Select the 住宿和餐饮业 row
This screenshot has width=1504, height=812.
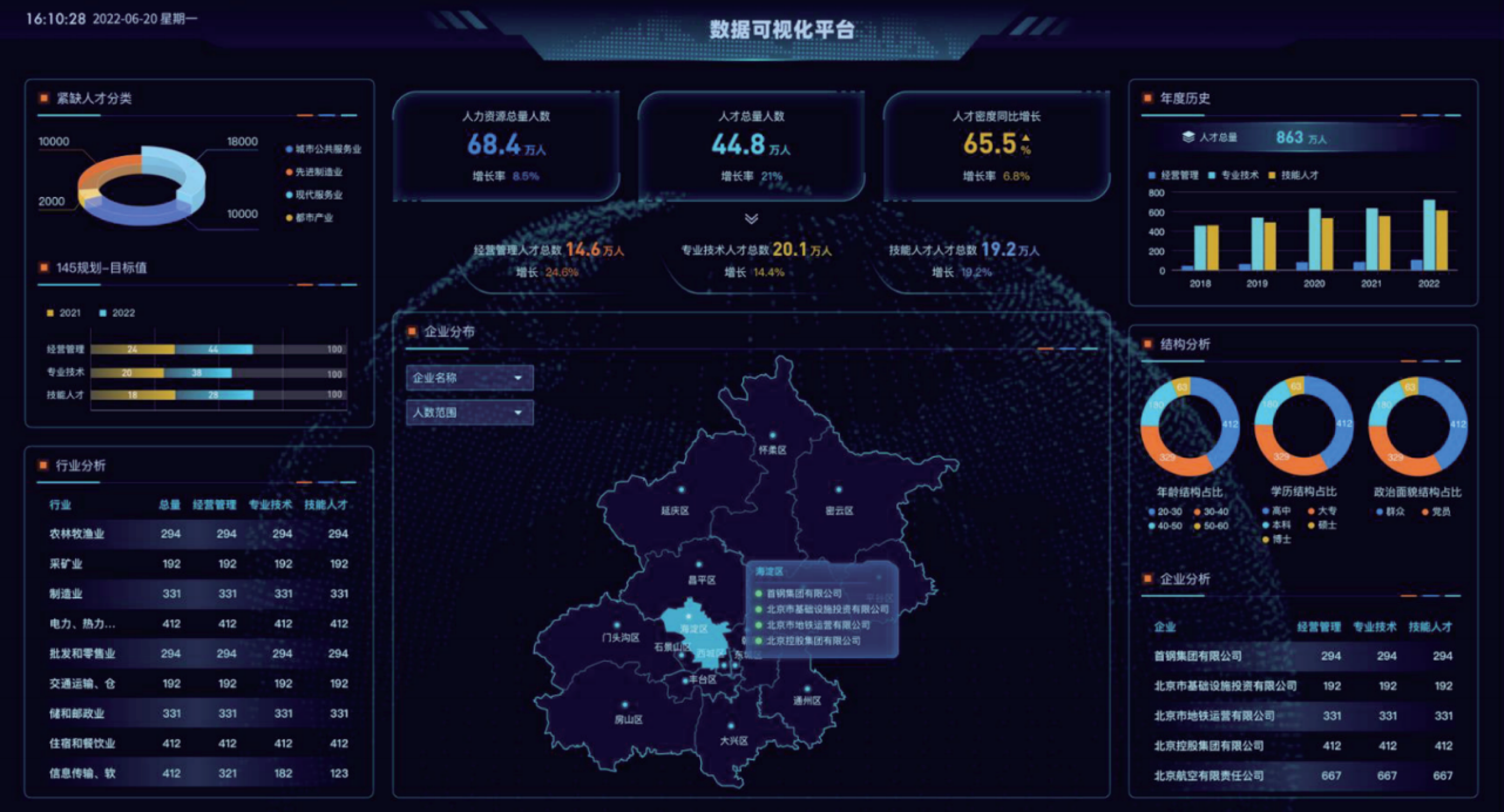pyautogui.click(x=199, y=744)
